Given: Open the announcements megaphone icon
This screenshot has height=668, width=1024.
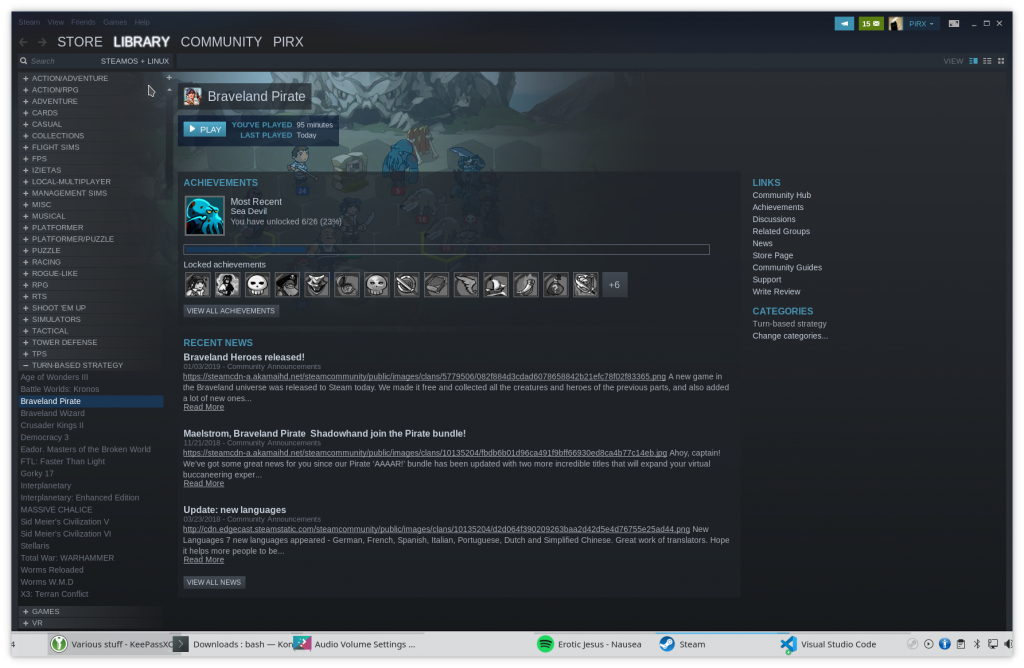Looking at the screenshot, I should [844, 24].
